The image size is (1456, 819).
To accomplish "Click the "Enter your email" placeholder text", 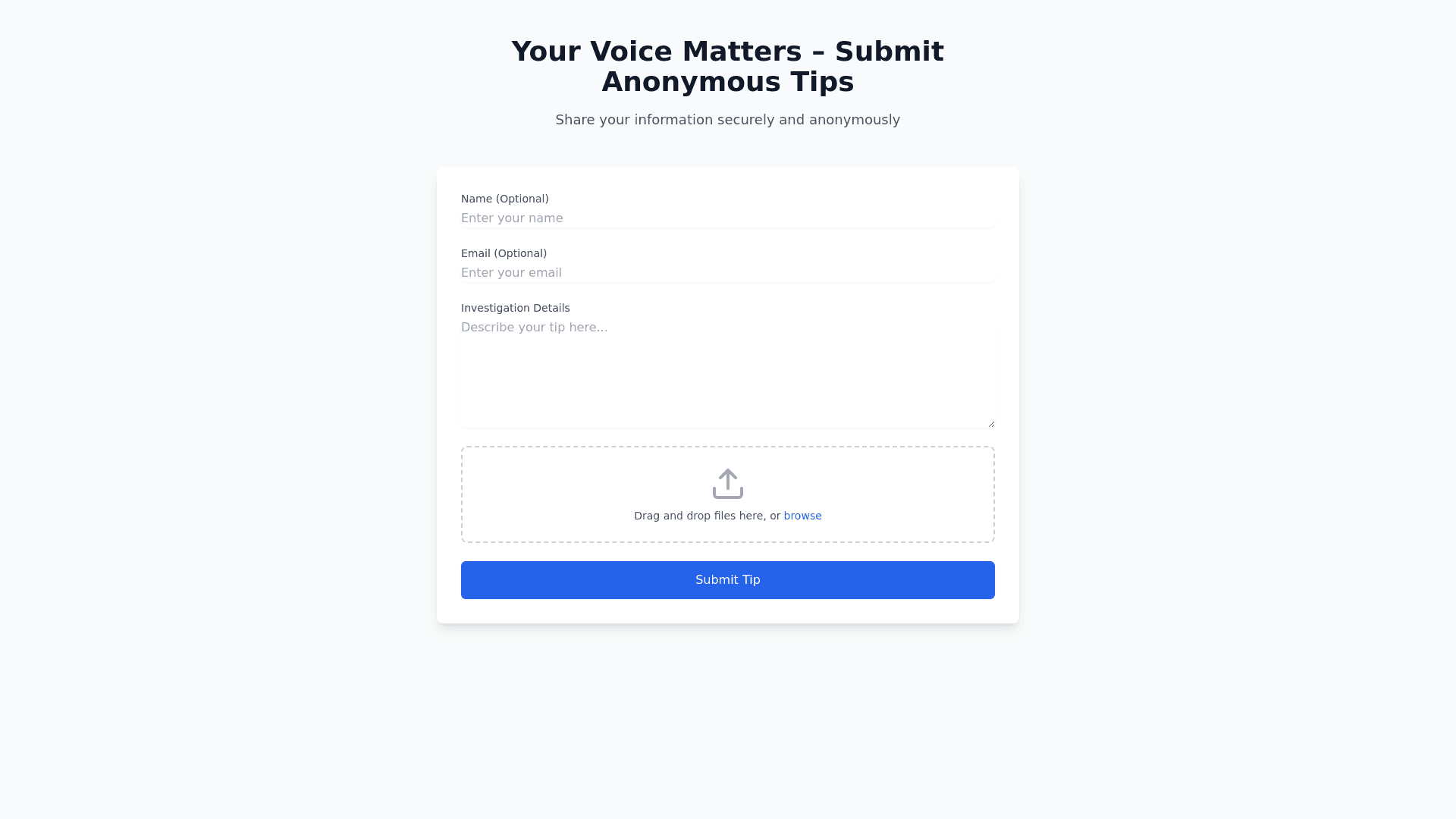I will point(511,273).
